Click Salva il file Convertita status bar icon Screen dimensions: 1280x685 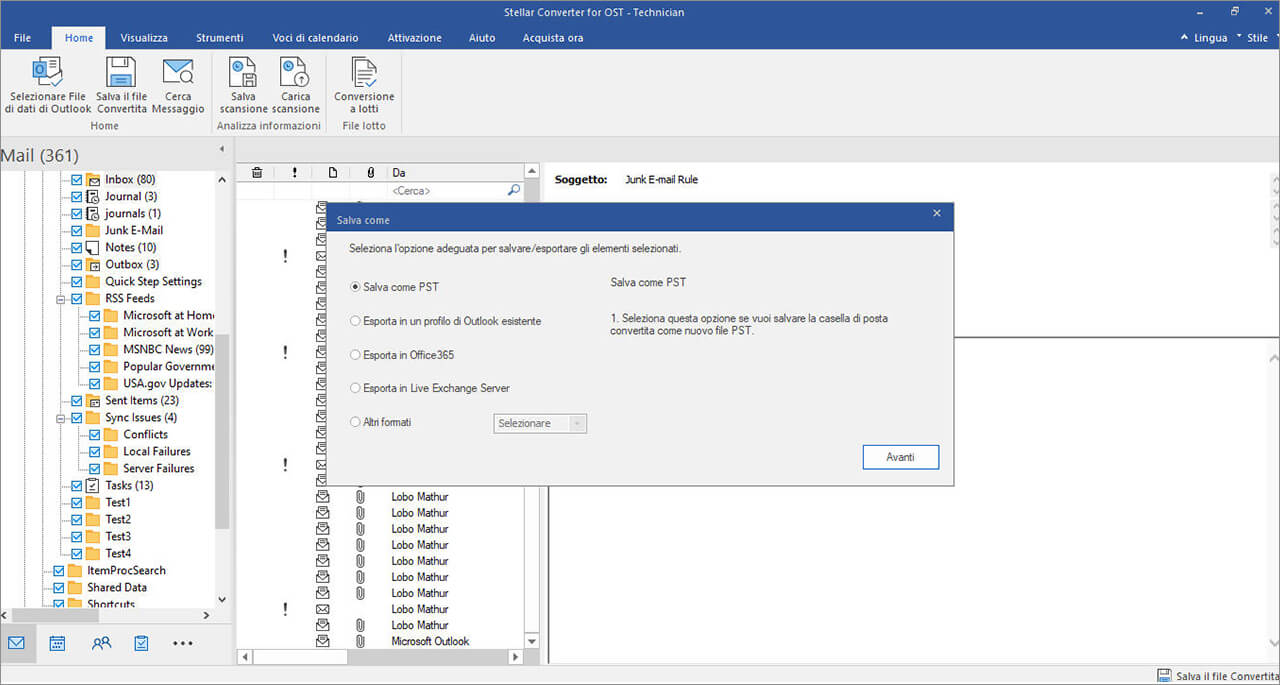1164,676
